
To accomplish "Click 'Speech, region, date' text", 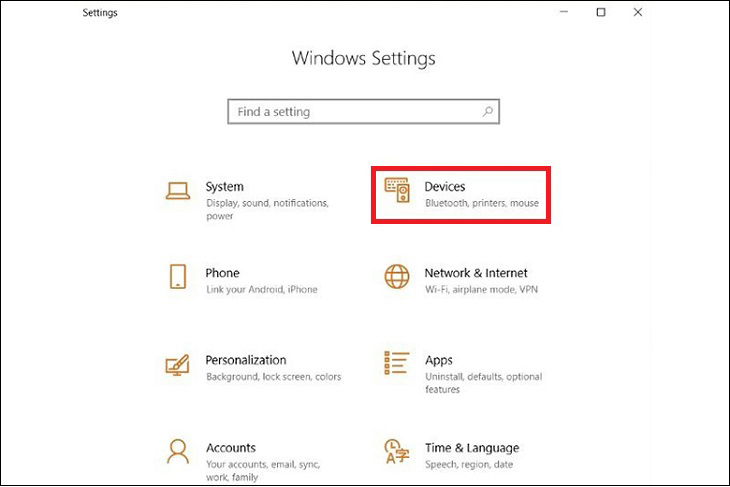I will point(469,464).
